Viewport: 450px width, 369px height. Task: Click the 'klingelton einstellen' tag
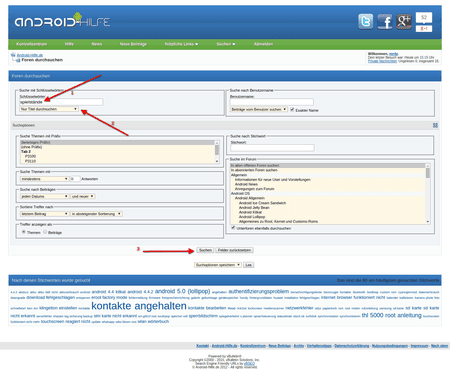pyautogui.click(x=58, y=308)
